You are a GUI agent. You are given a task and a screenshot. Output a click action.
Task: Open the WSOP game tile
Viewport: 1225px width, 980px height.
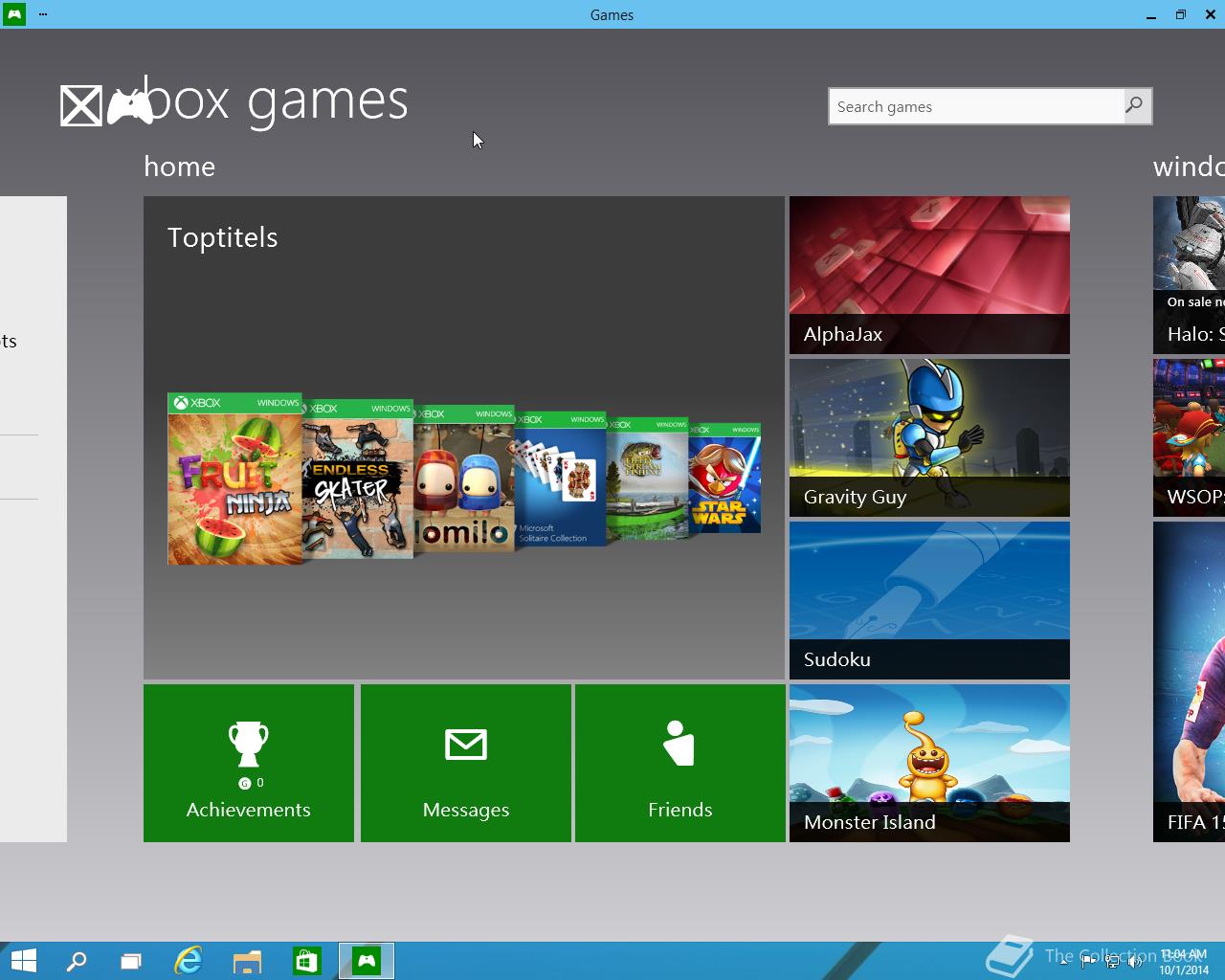(x=1189, y=437)
